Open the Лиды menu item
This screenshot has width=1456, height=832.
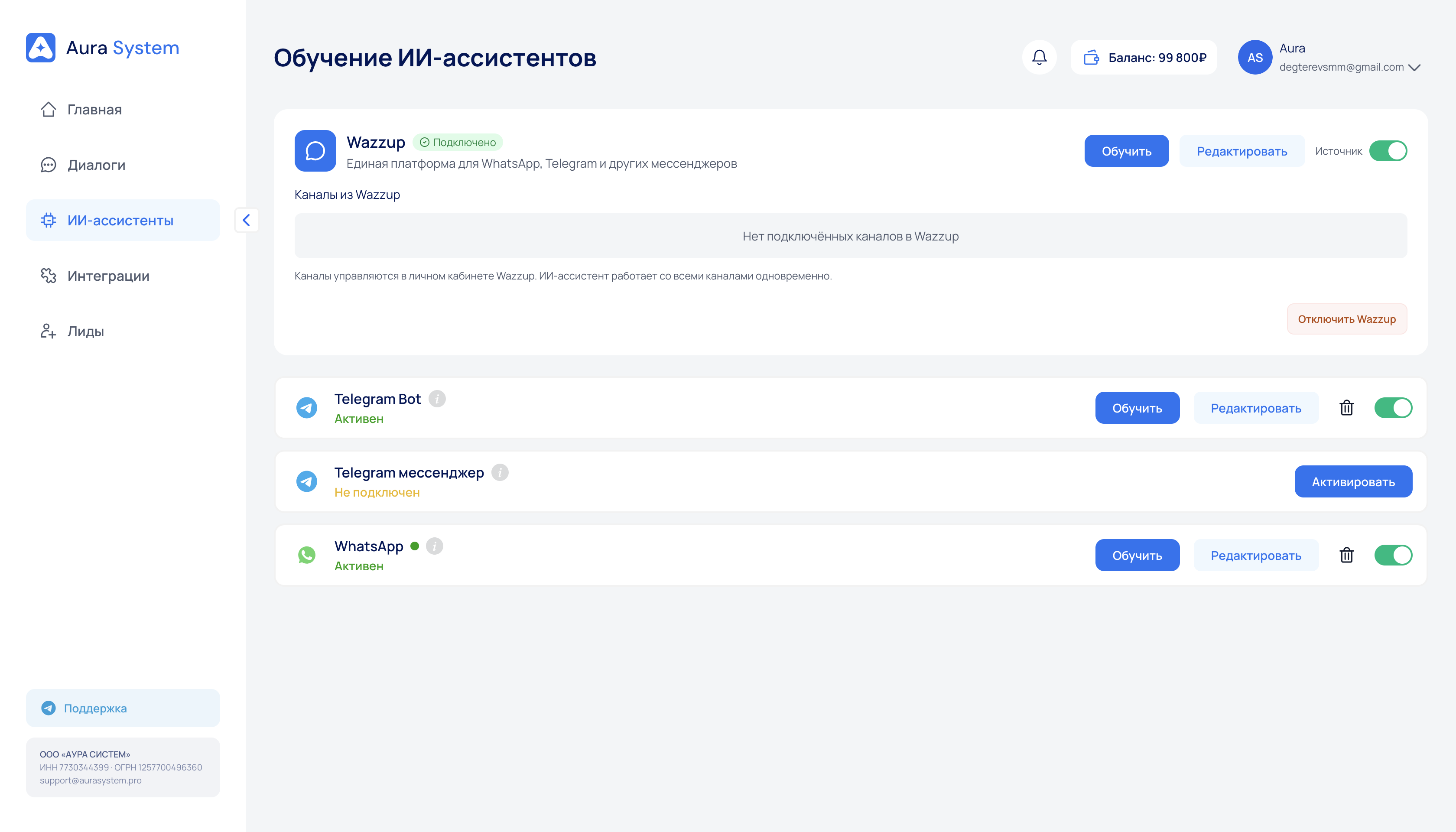click(x=85, y=331)
